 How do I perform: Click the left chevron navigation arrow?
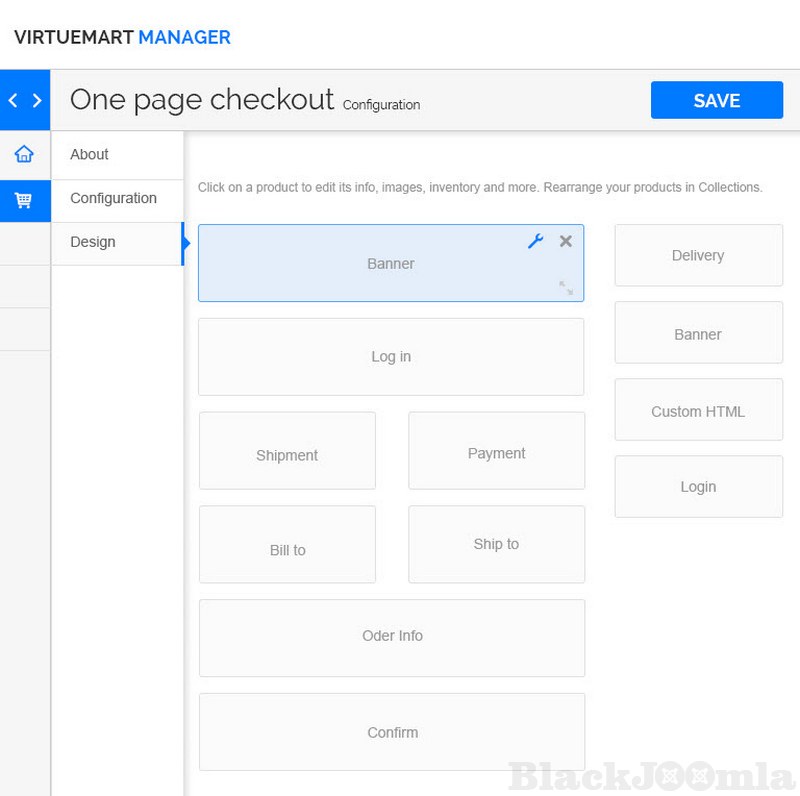[13, 100]
